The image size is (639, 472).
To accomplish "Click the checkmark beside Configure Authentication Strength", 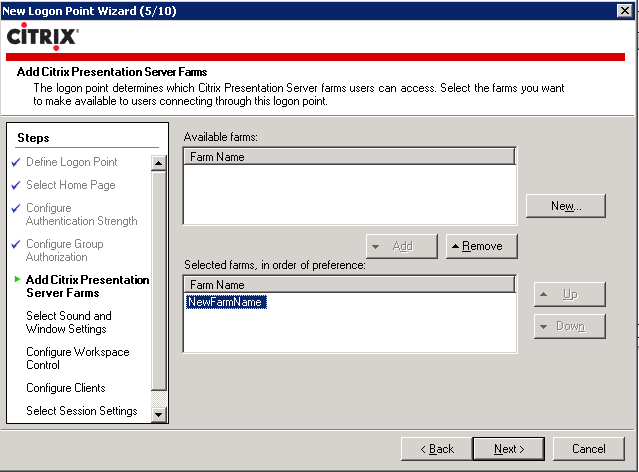I will pos(15,208).
